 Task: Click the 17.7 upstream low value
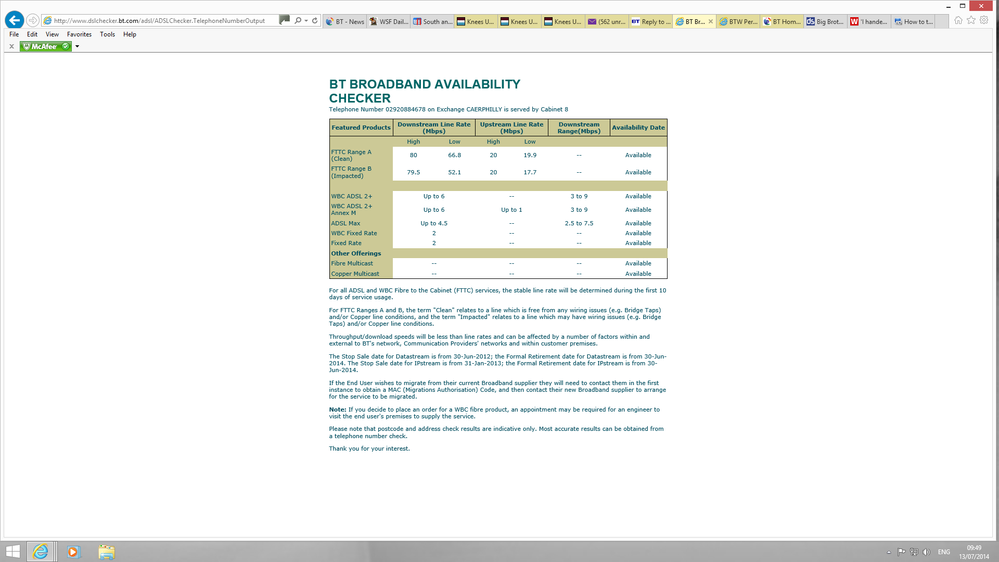click(x=530, y=173)
